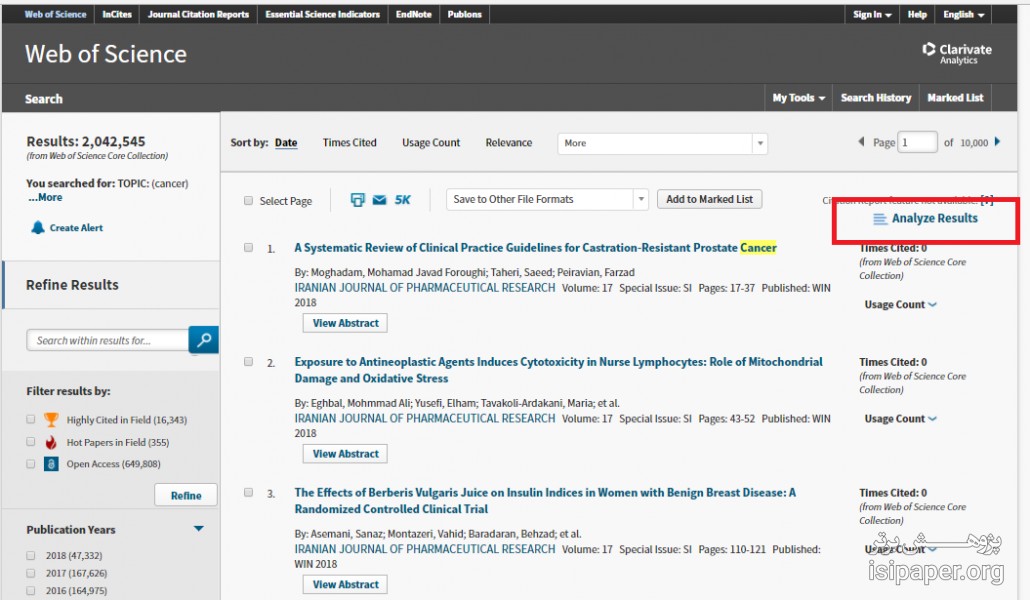Open the Publons tab

[x=464, y=14]
